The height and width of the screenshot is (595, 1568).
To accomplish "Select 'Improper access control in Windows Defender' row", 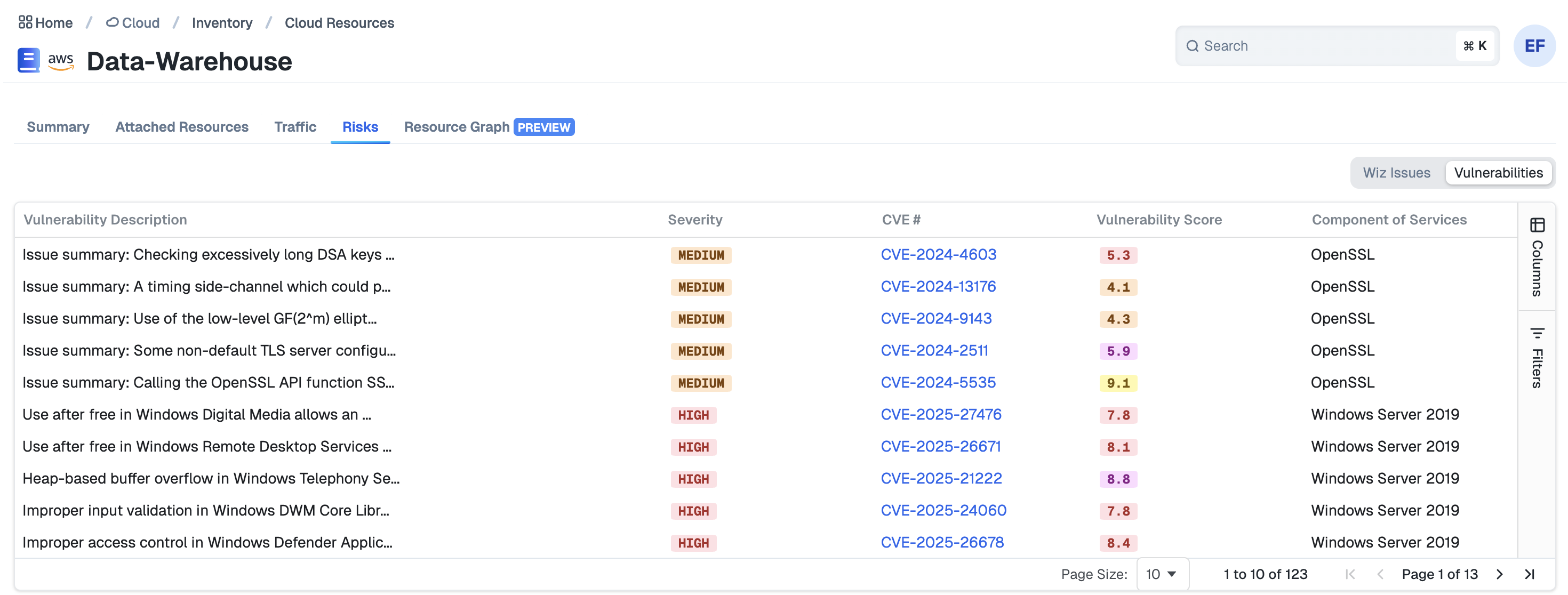I will [207, 542].
